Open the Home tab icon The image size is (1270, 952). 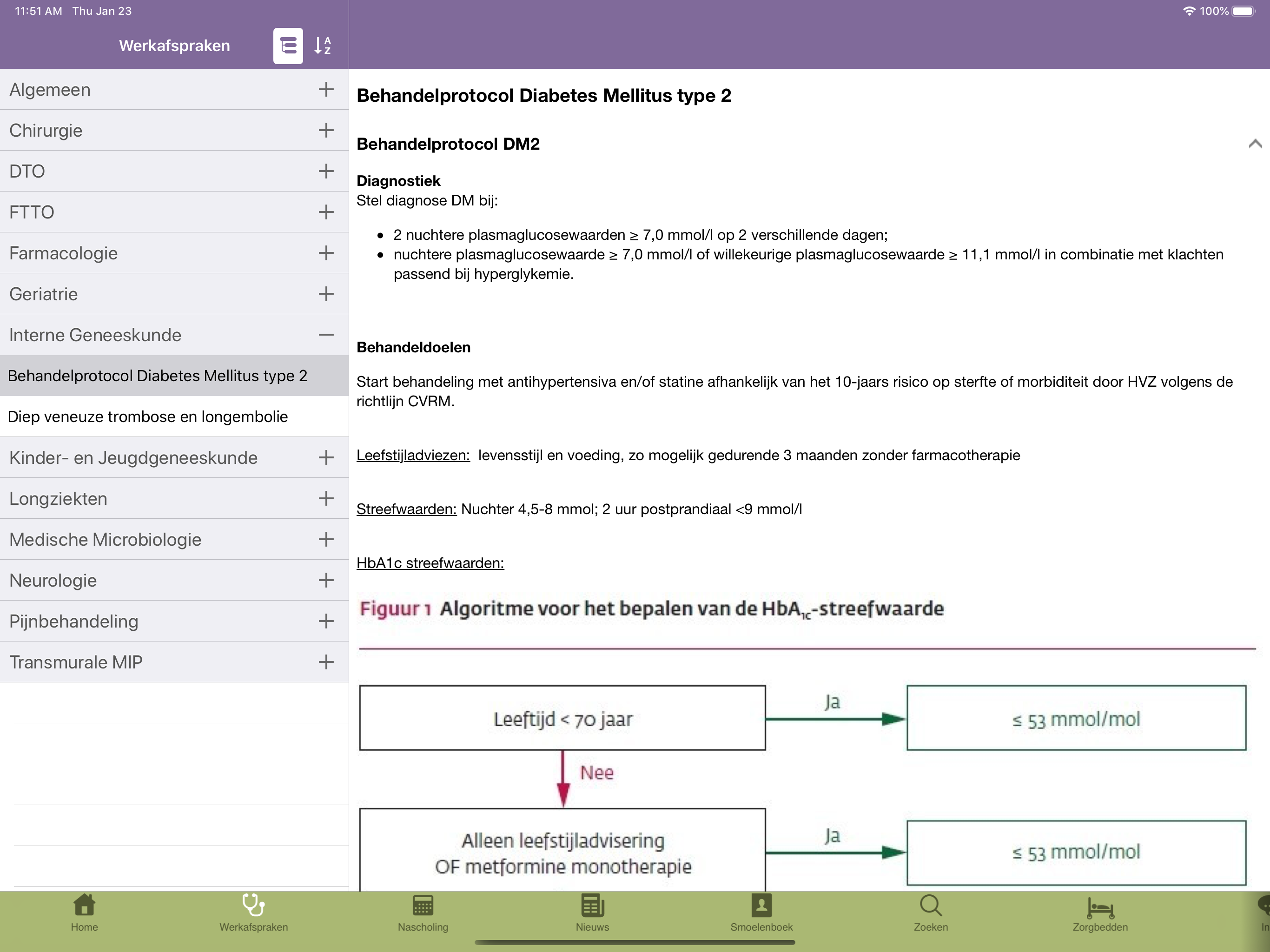click(x=85, y=914)
